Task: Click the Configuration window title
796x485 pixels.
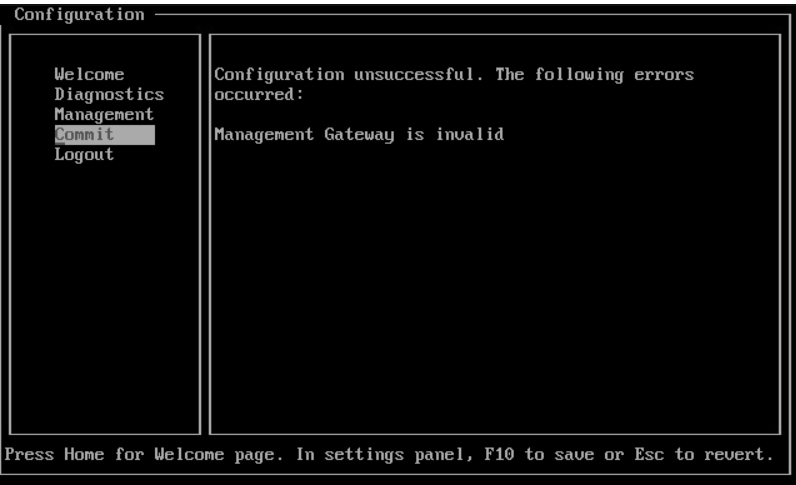Action: coord(79,15)
